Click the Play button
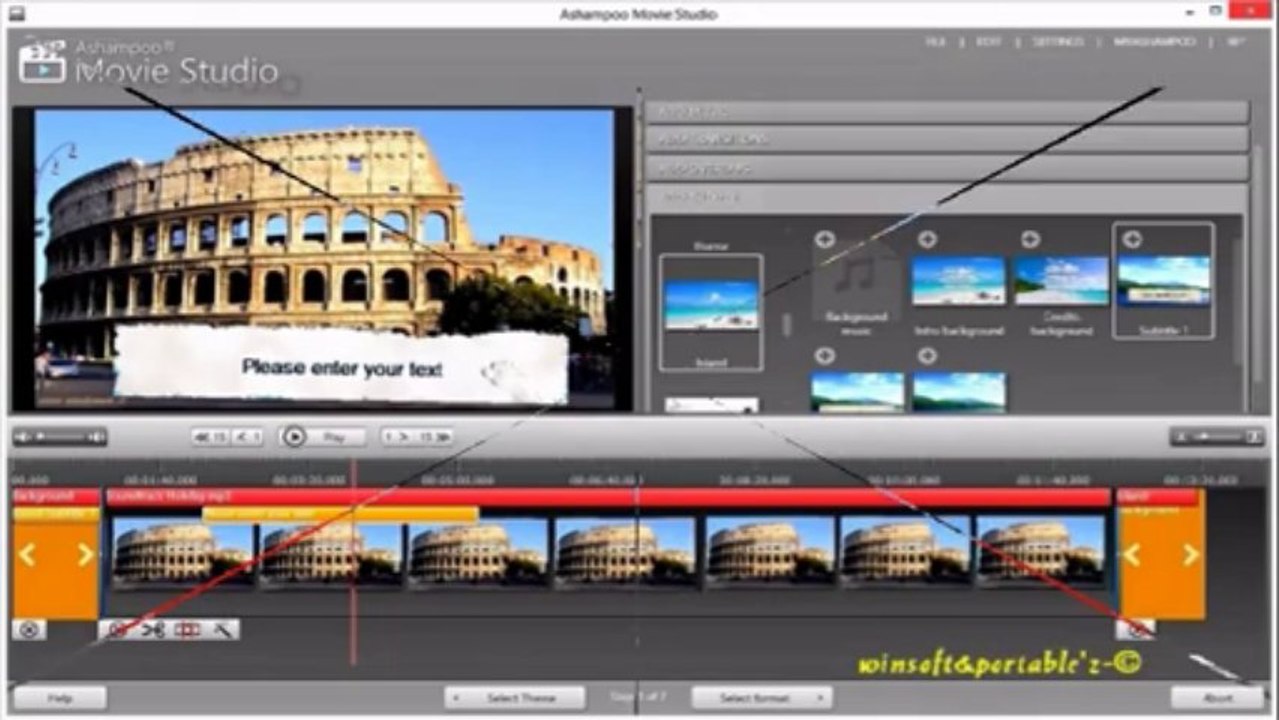This screenshot has height=720, width=1279. 322,437
